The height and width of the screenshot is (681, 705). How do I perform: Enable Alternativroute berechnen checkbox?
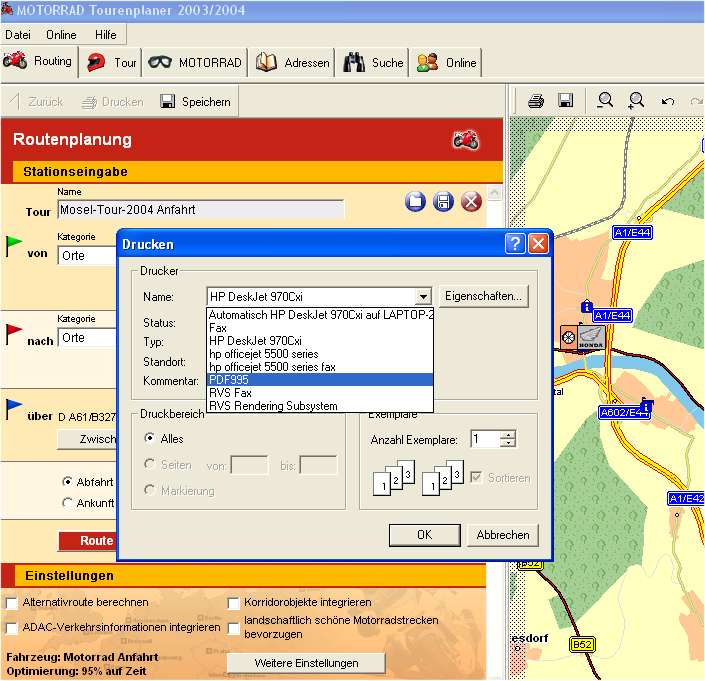12,603
